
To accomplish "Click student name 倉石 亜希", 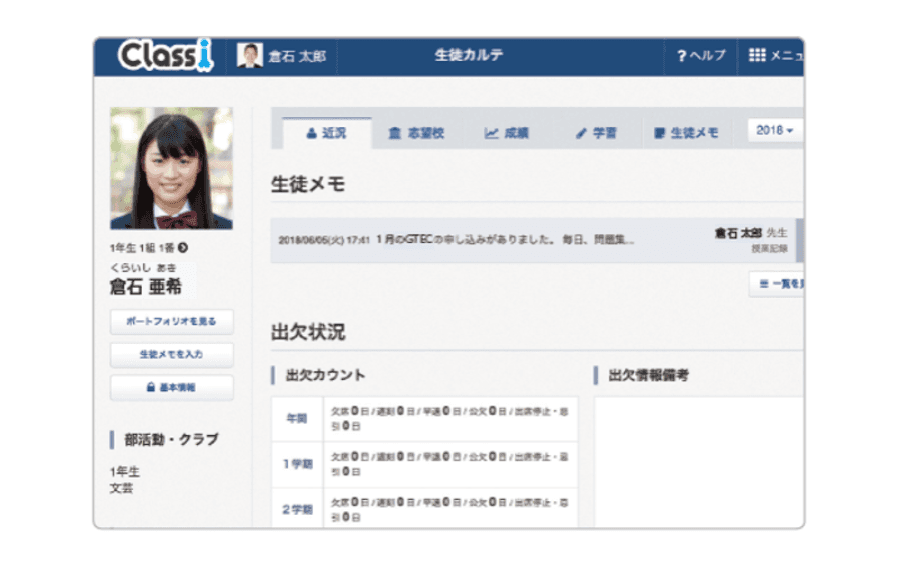I will [145, 286].
